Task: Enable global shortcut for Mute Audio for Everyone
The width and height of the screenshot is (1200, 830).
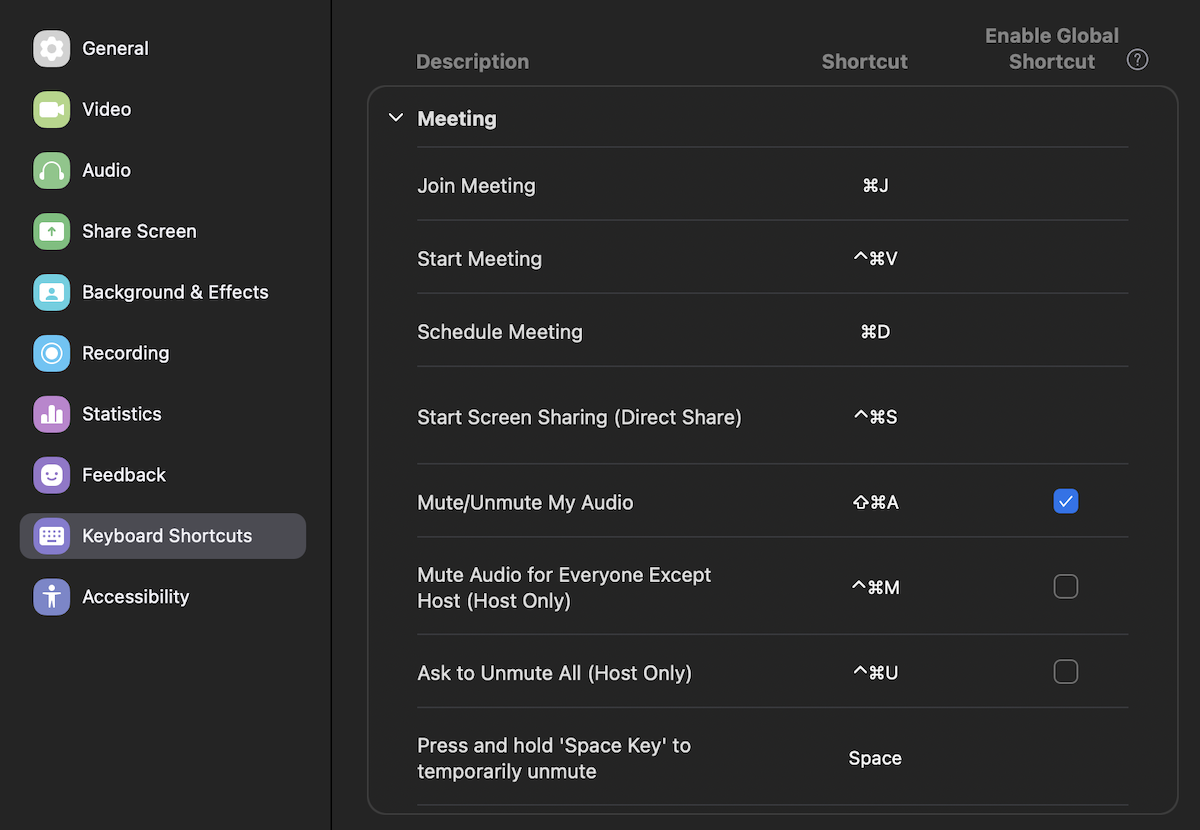Action: 1066,586
